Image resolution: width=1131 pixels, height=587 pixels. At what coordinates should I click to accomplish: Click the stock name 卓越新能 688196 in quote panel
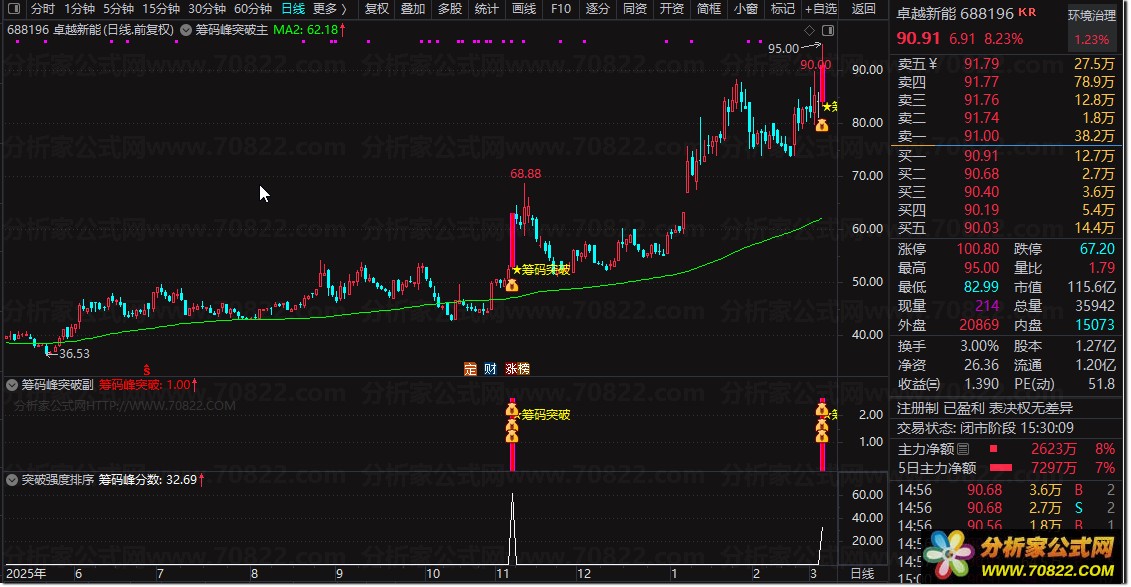[955, 13]
